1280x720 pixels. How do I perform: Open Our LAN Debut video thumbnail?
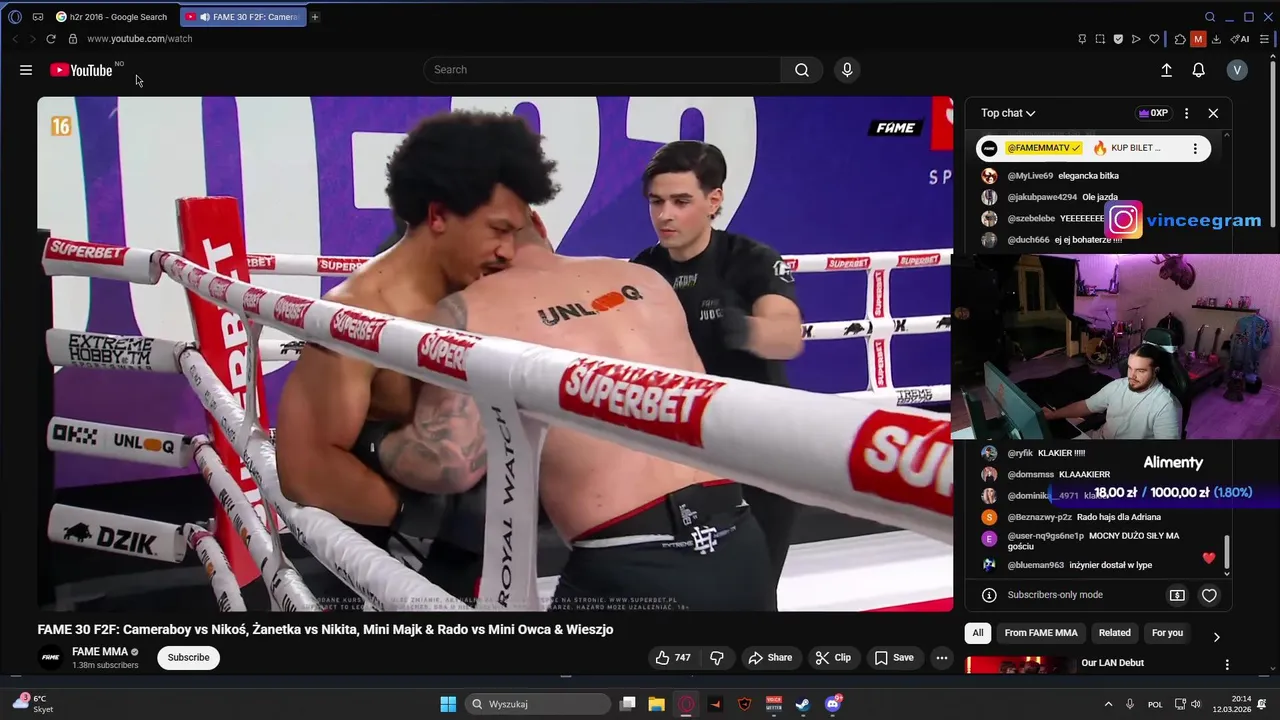(x=1018, y=665)
